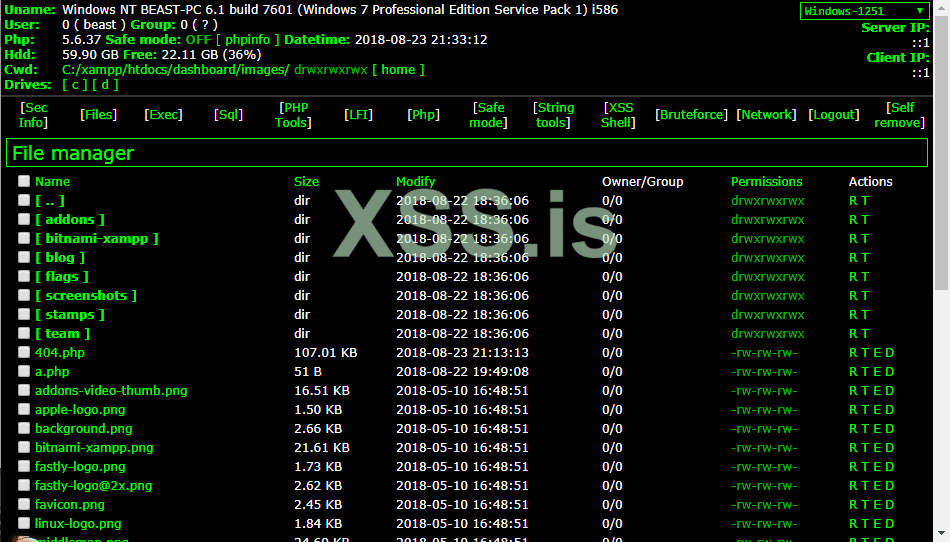Check the box for favicon.png
Screen dimensions: 950x542
coord(24,504)
